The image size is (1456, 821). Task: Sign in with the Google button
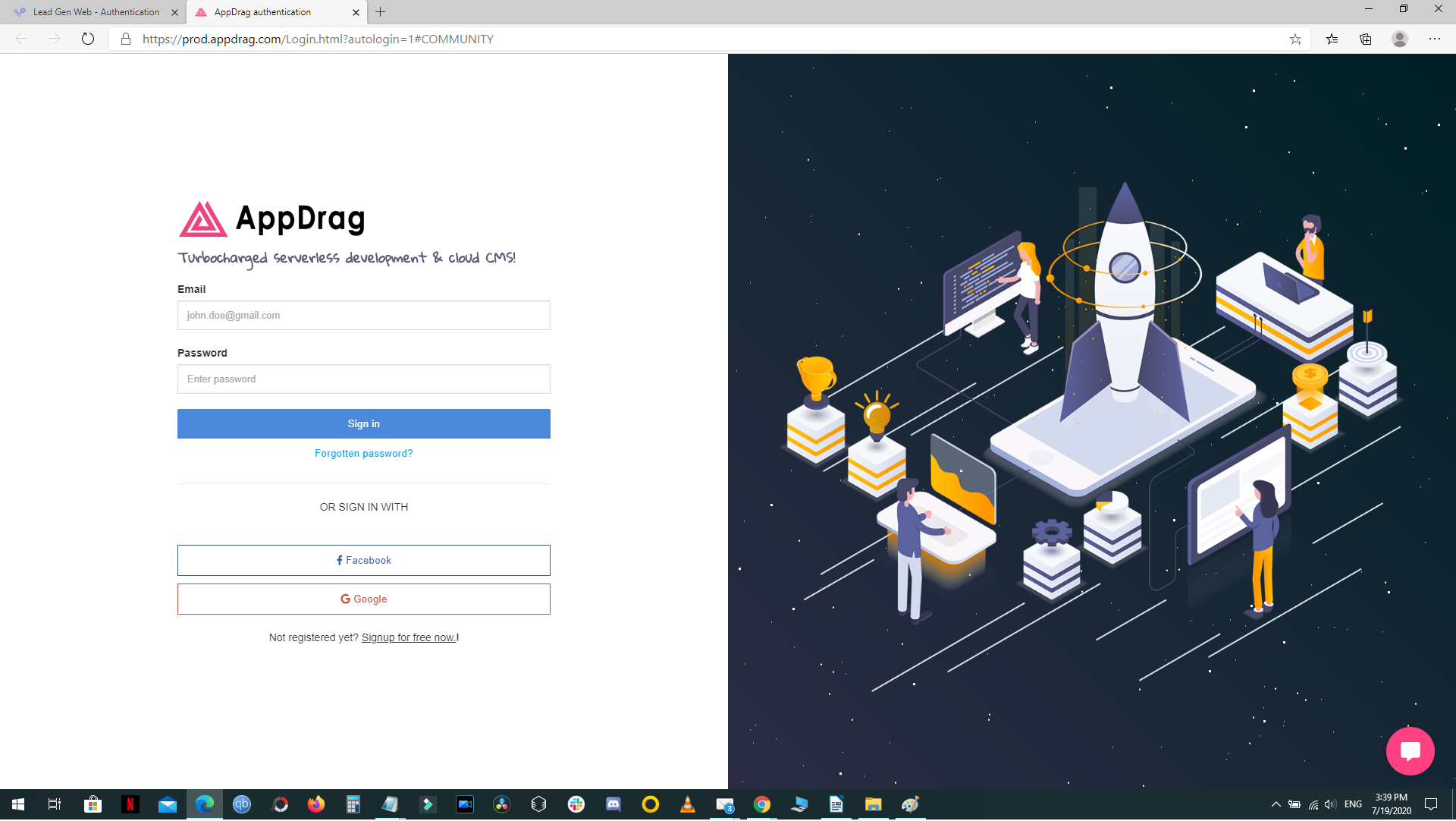pos(363,599)
